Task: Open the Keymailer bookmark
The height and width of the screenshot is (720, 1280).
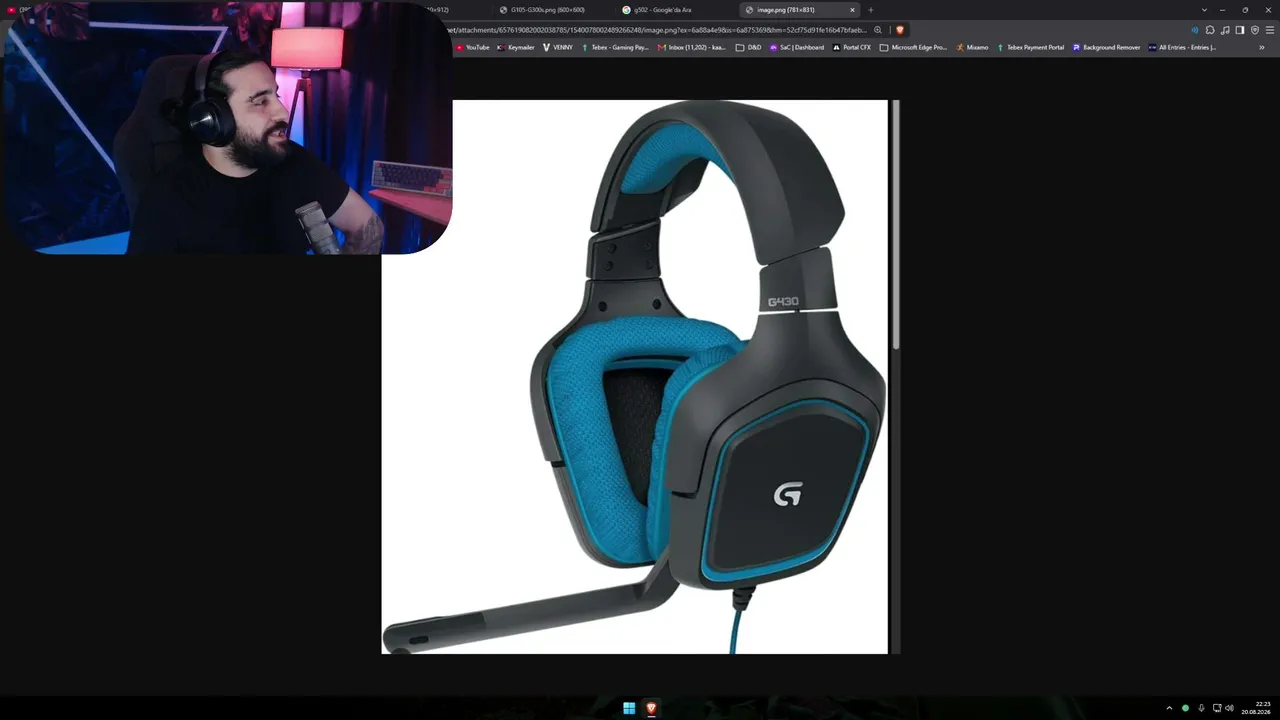Action: [516, 47]
